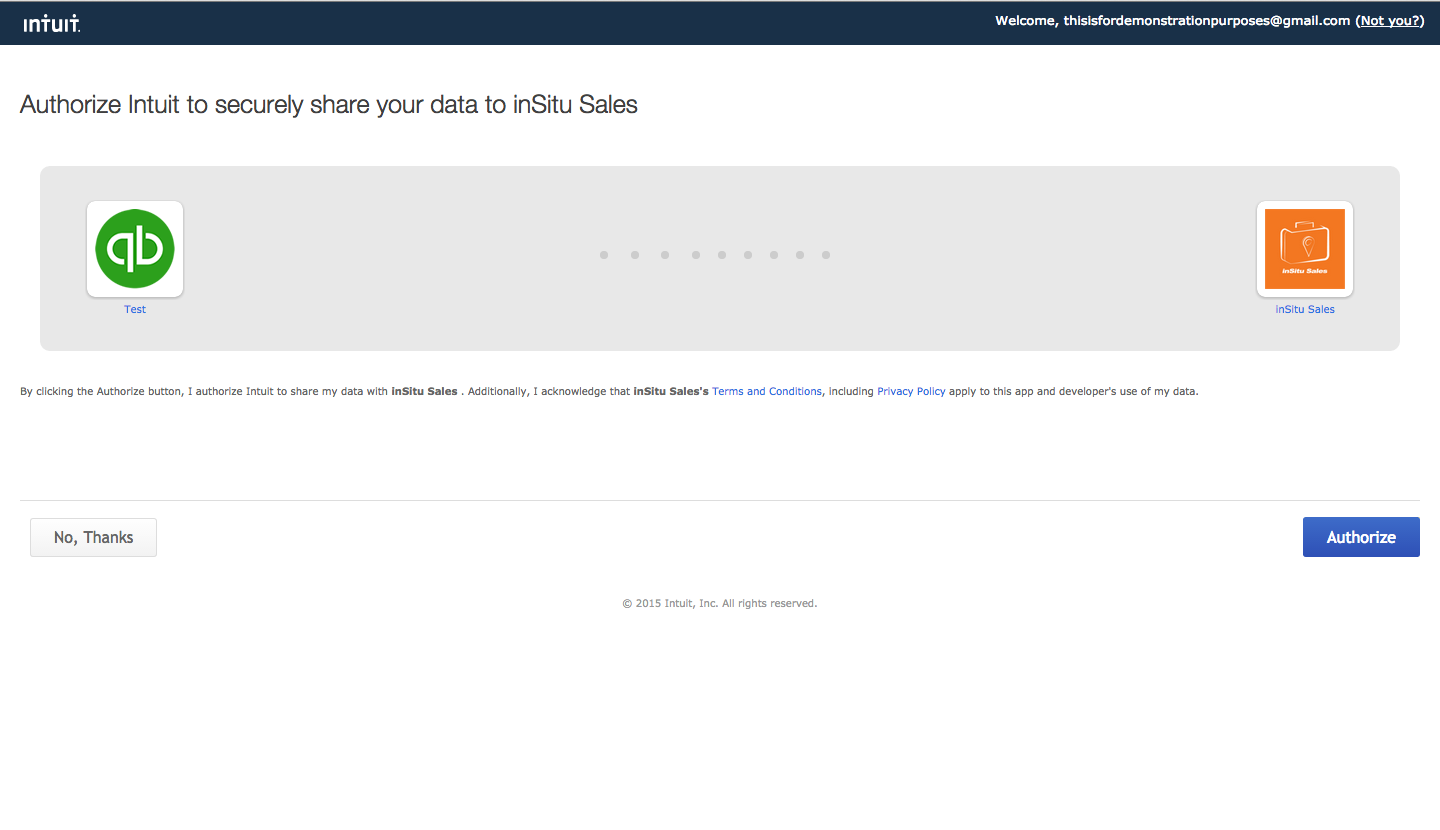Image resolution: width=1440 pixels, height=830 pixels.
Task: Click the first dot of connection indicator
Action: (604, 255)
